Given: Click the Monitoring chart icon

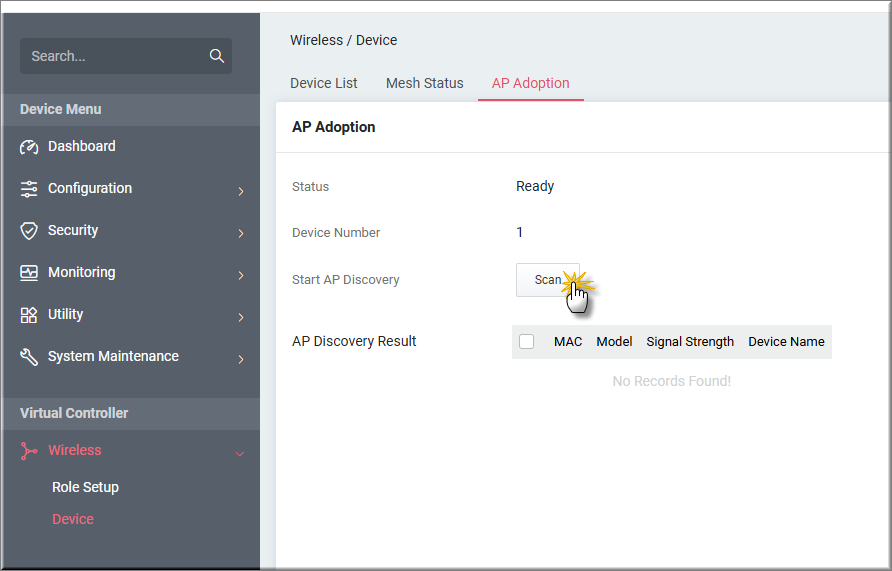Looking at the screenshot, I should 29,273.
